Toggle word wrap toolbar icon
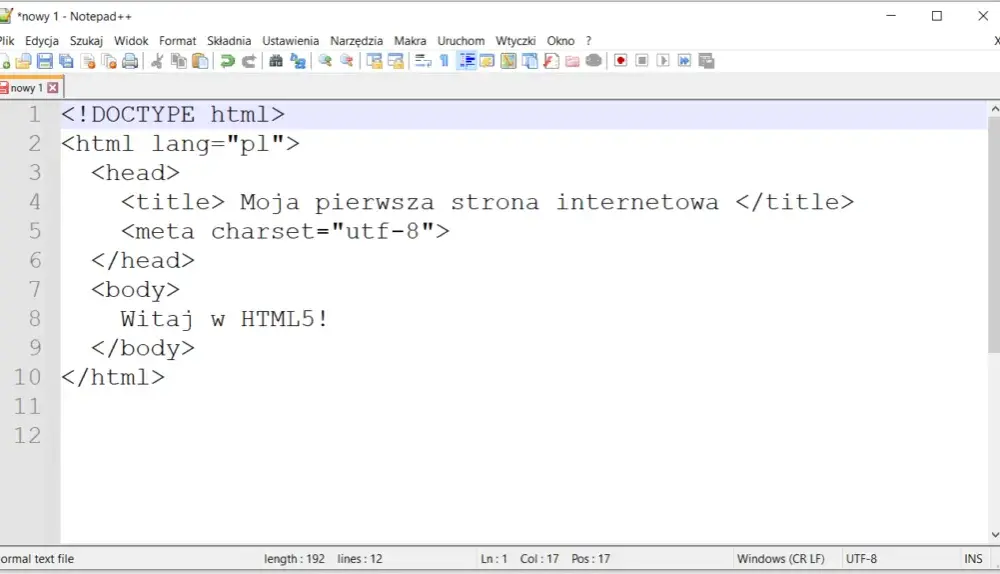 [423, 61]
